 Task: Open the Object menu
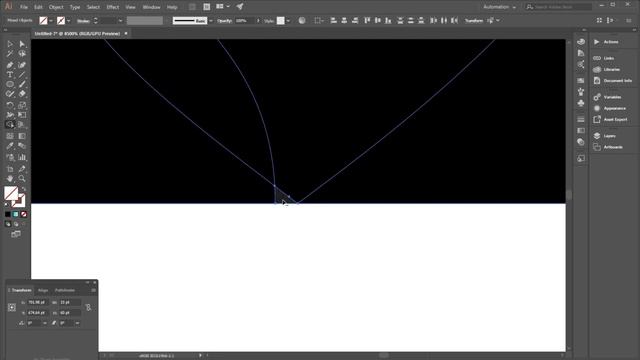tap(56, 7)
